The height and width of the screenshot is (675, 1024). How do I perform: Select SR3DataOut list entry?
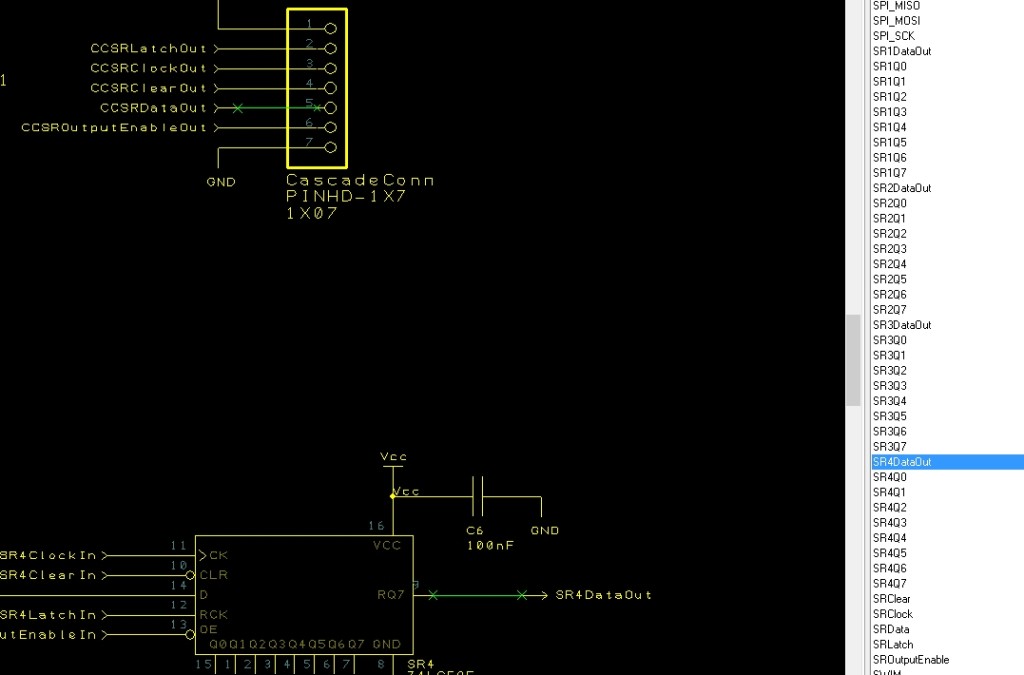coord(902,325)
